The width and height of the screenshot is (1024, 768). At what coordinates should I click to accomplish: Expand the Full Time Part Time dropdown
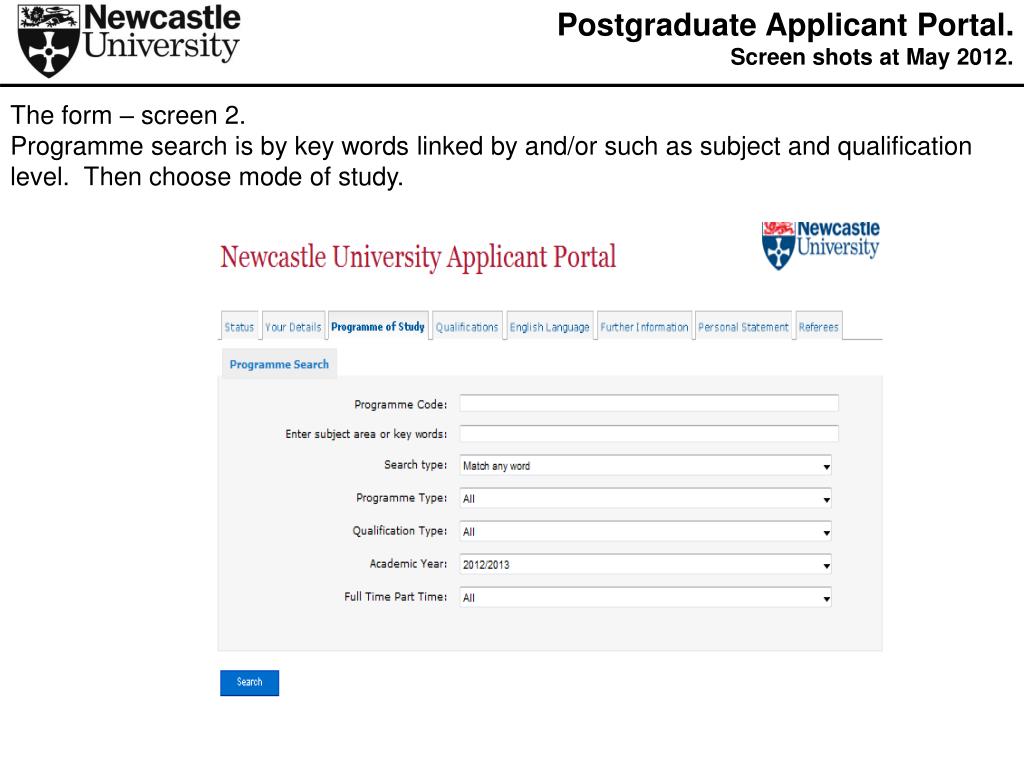(x=646, y=598)
